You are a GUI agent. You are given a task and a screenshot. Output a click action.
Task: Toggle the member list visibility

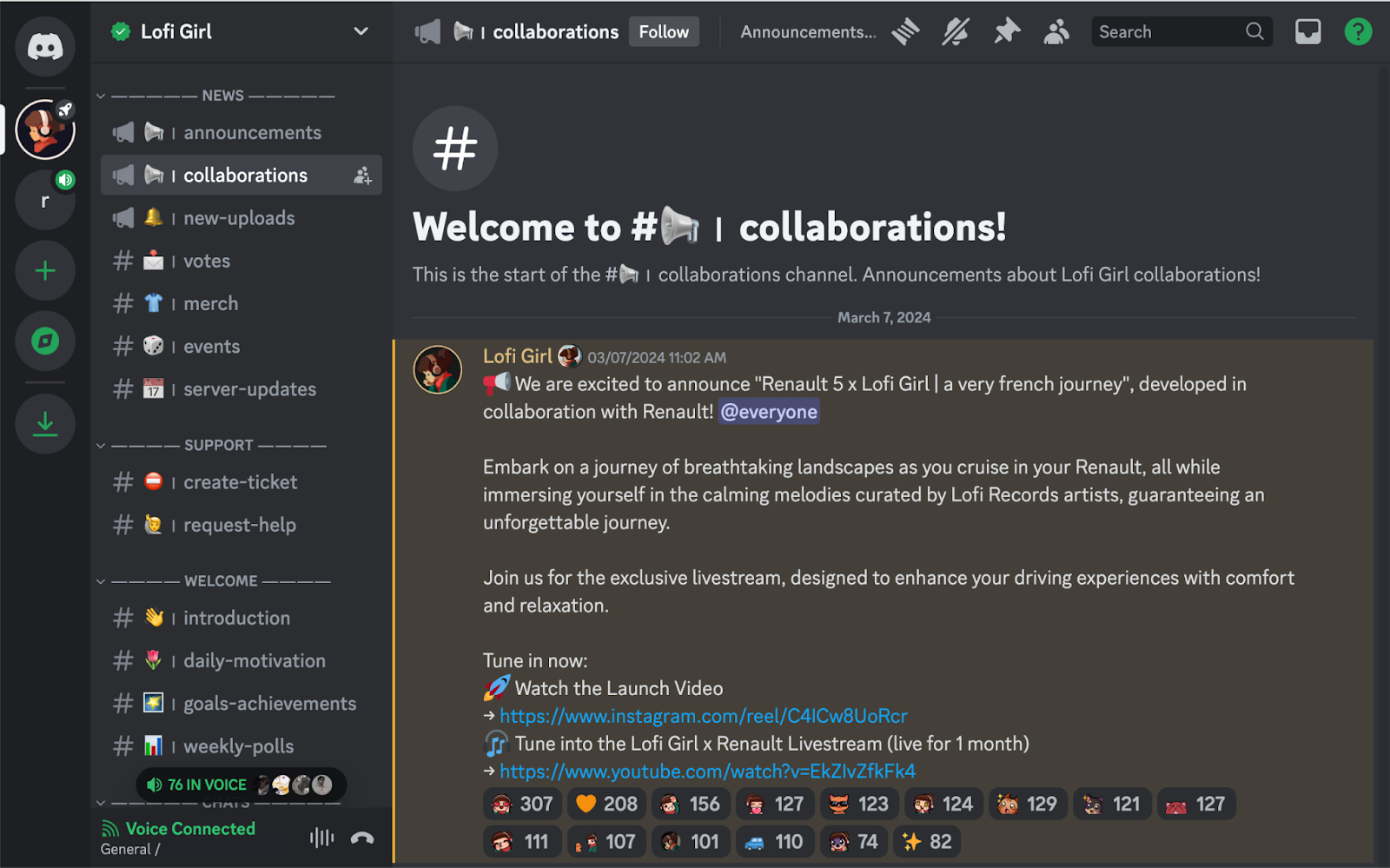[x=1056, y=31]
